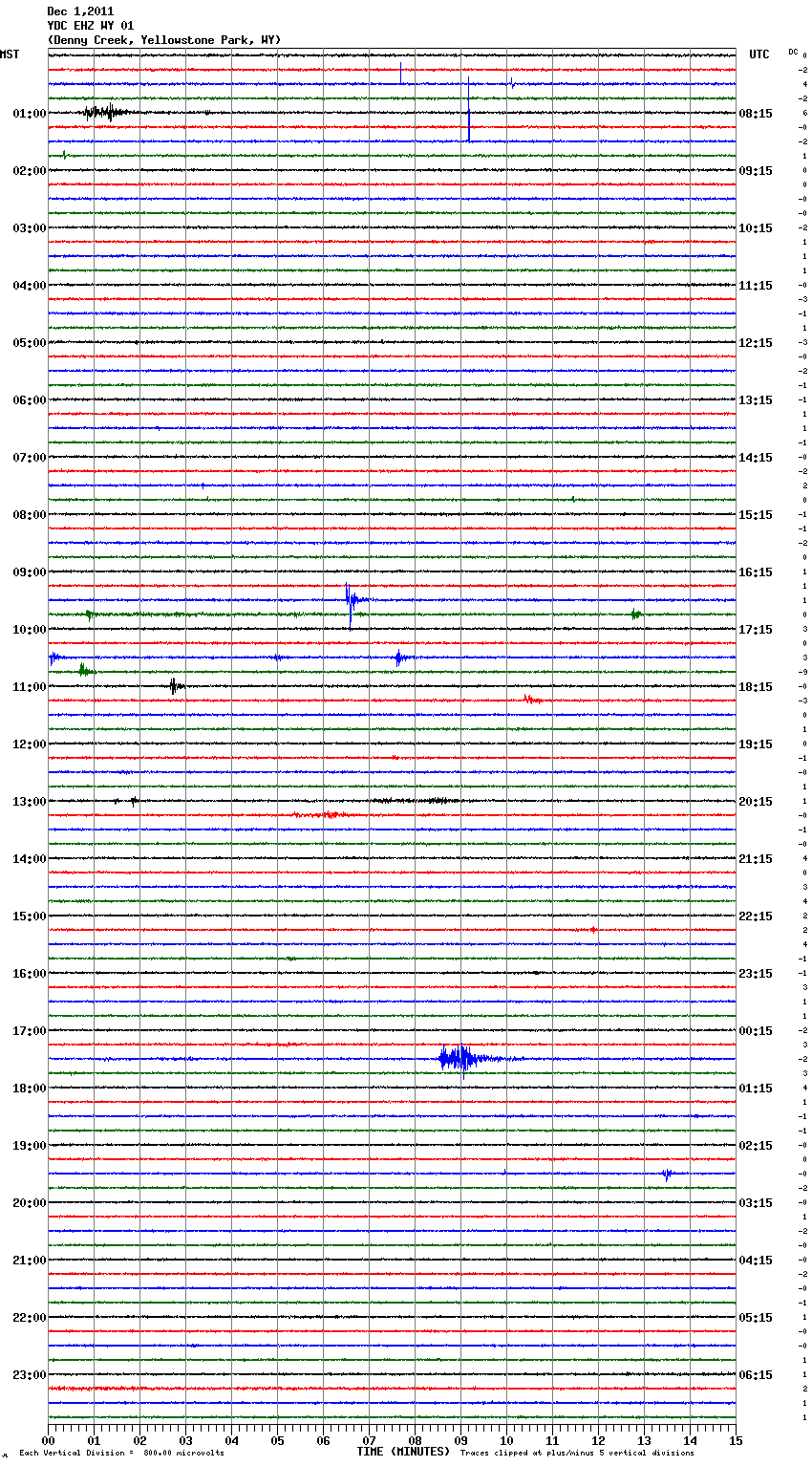Viewport: 812px width, 1466px height.
Task: Click the 06:15 UTC time label
Action: tap(756, 1375)
